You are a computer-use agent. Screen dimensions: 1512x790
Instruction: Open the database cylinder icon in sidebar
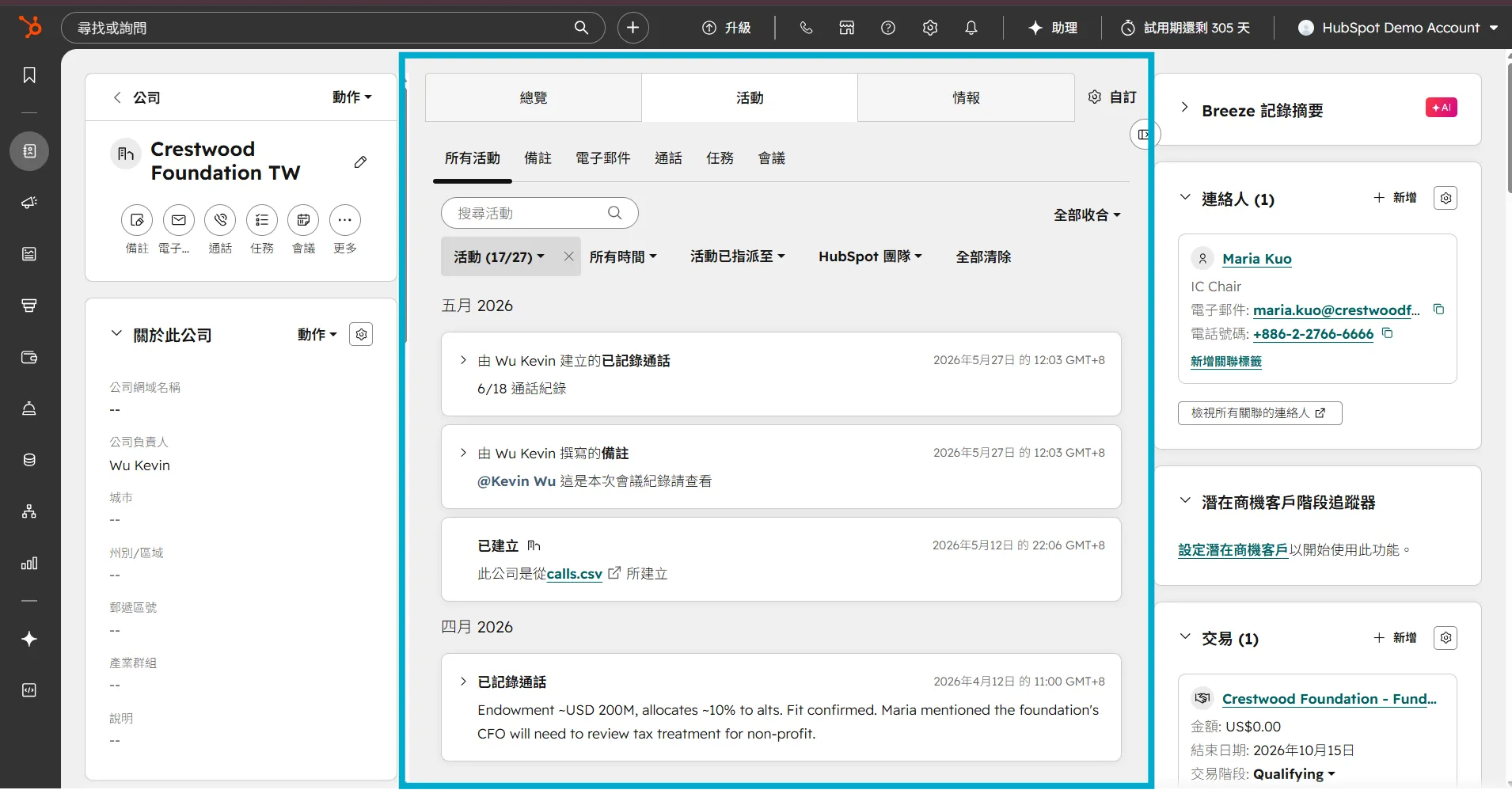[x=29, y=460]
